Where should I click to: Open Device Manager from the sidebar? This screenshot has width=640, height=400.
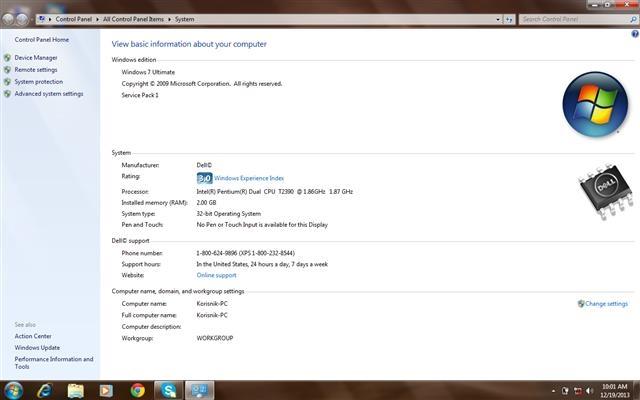(x=36, y=58)
